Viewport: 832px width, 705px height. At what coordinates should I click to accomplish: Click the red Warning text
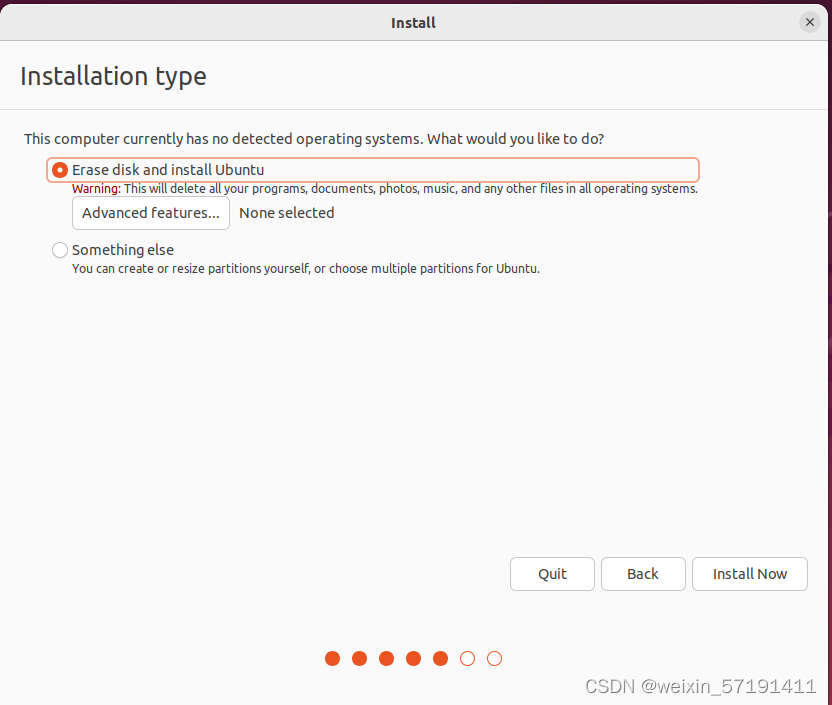pyautogui.click(x=93, y=188)
